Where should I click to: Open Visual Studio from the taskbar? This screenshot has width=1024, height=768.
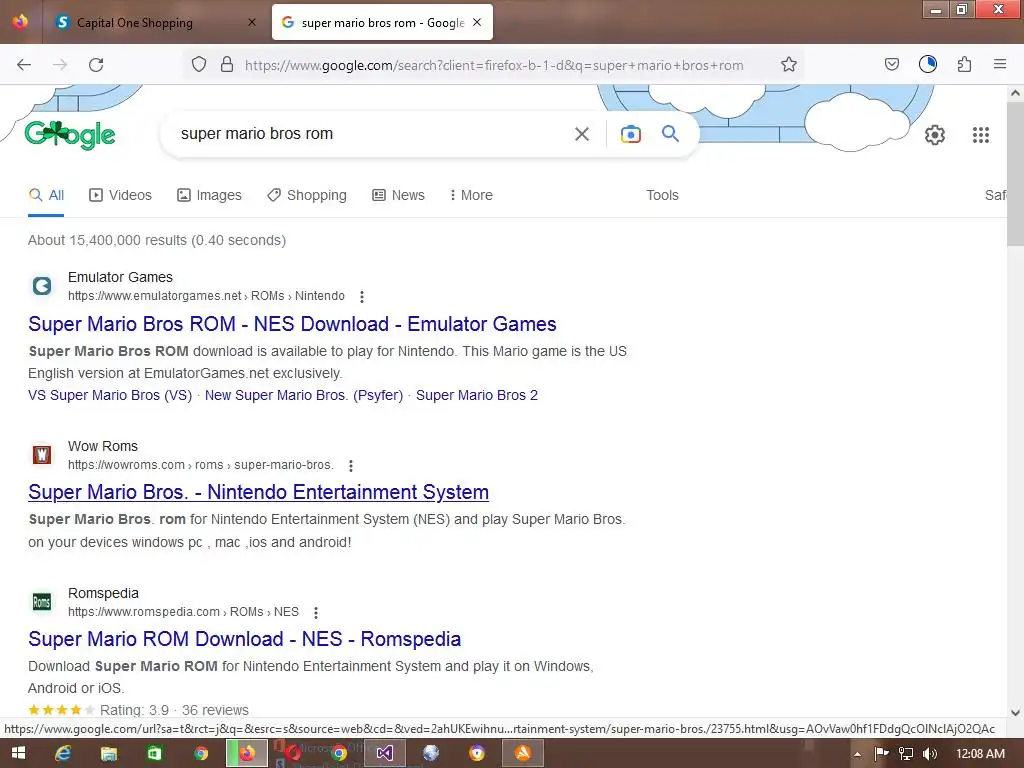coord(385,753)
